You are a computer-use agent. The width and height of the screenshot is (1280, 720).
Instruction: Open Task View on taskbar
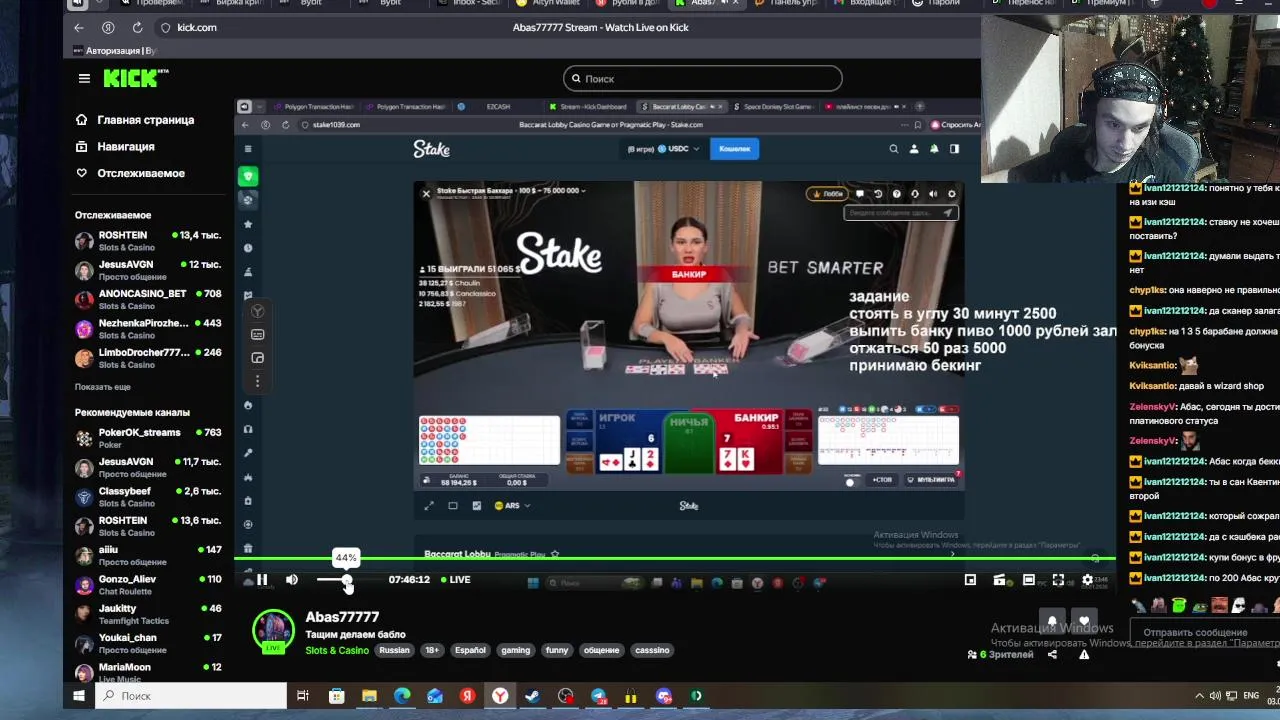click(x=303, y=696)
